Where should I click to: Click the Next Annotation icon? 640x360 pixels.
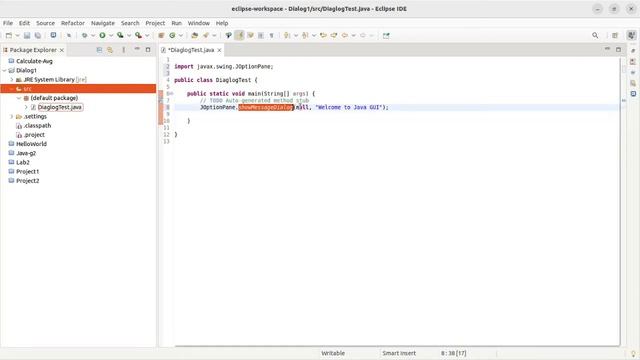[x=287, y=36]
